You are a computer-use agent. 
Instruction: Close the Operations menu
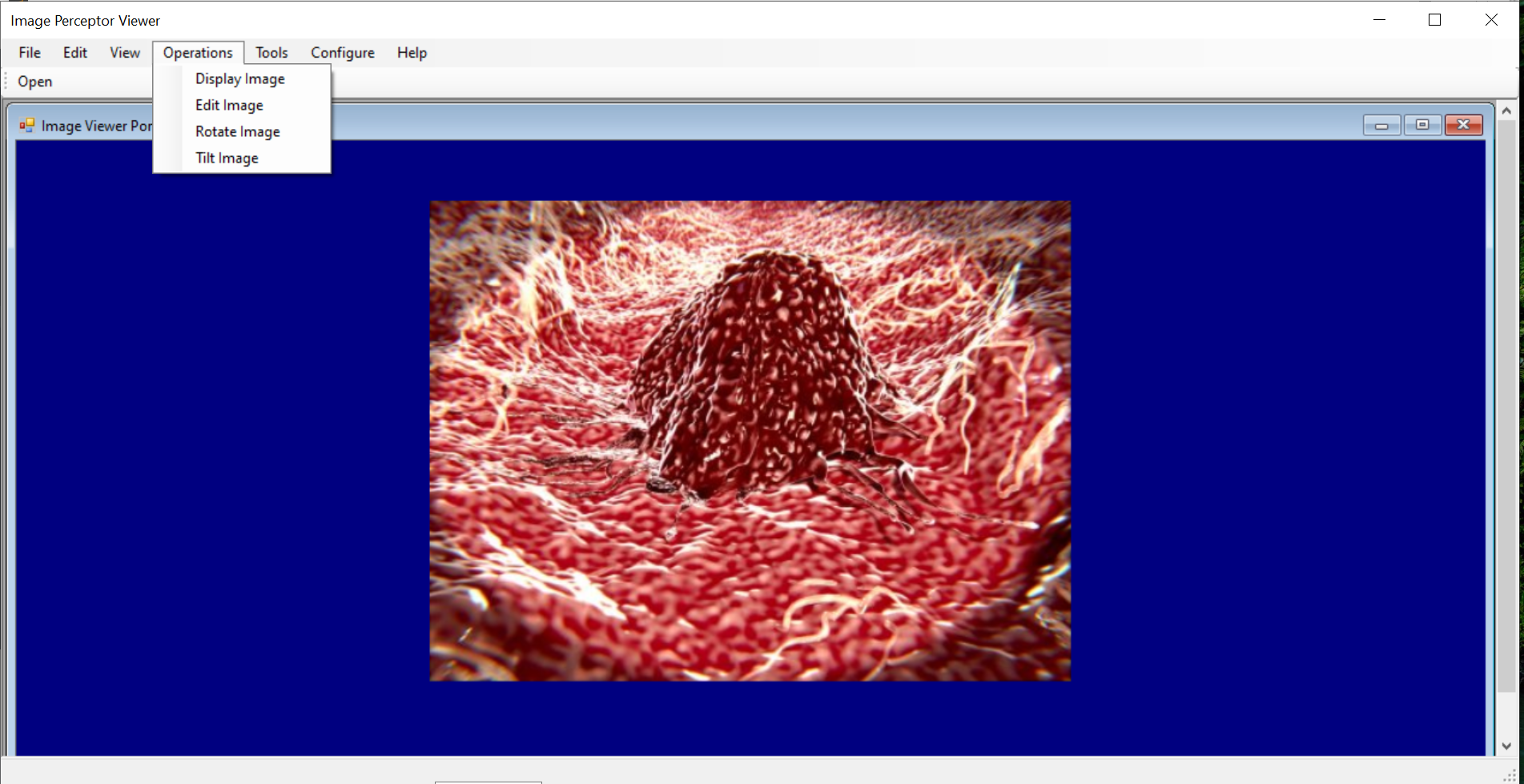tap(198, 53)
